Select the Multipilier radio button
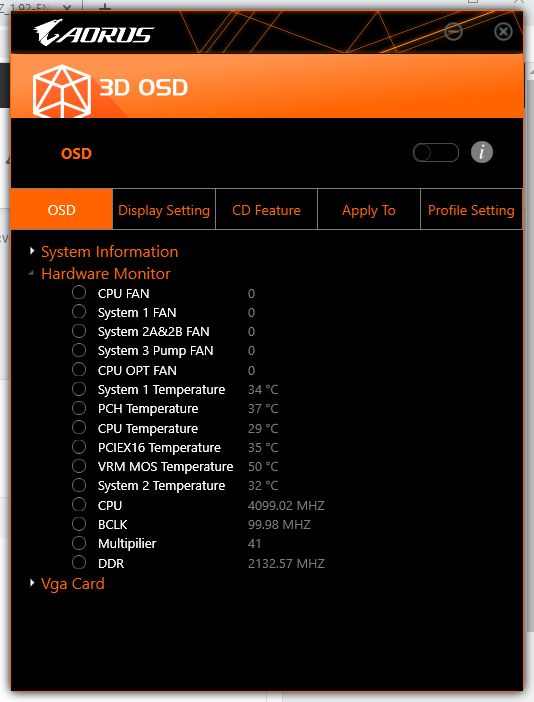Viewport: 534px width, 702px height. (79, 543)
